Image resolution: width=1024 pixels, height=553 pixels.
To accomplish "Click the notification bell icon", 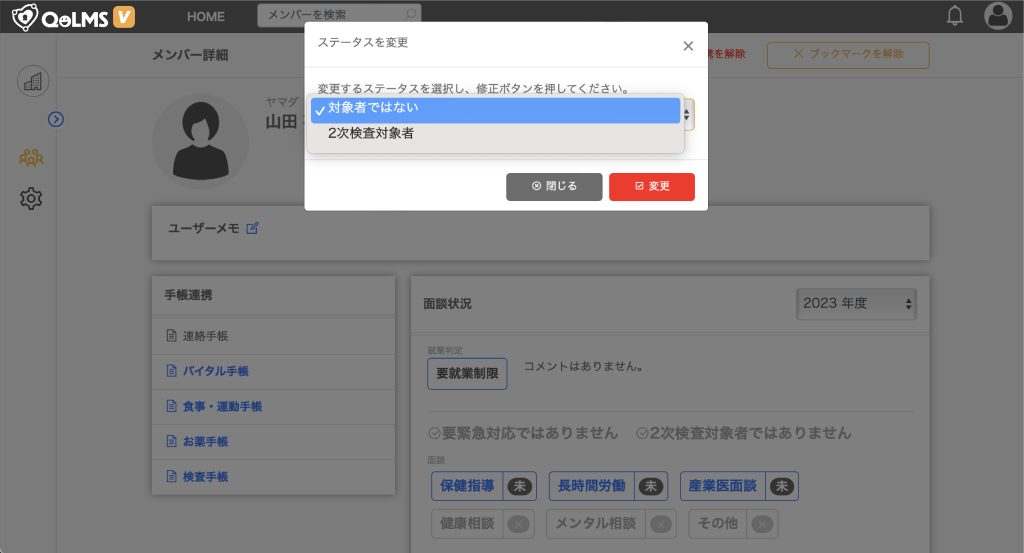I will click(x=955, y=16).
